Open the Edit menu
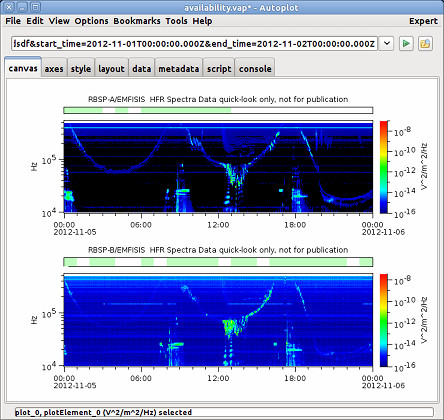Image resolution: width=444 pixels, height=420 pixels. pos(35,21)
